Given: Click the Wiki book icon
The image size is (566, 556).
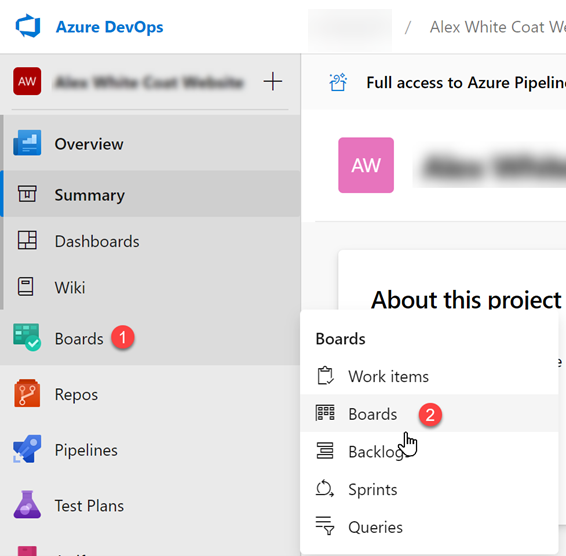Looking at the screenshot, I should (x=26, y=287).
